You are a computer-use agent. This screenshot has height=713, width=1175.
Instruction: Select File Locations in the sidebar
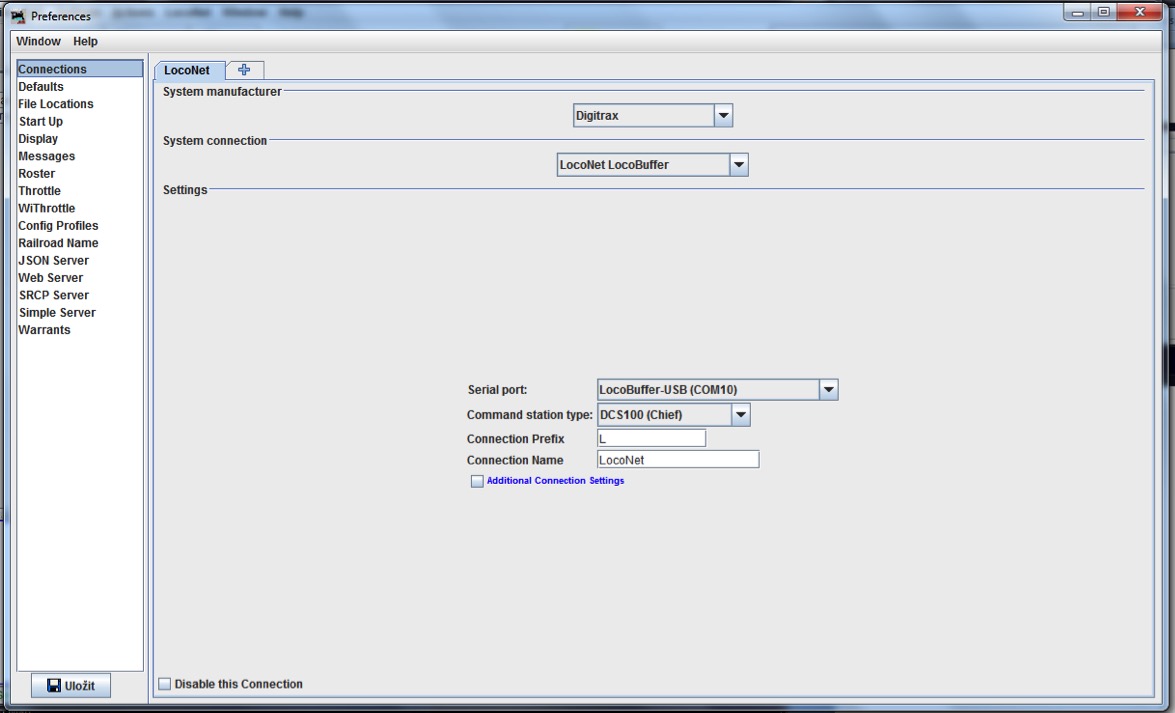(x=56, y=104)
